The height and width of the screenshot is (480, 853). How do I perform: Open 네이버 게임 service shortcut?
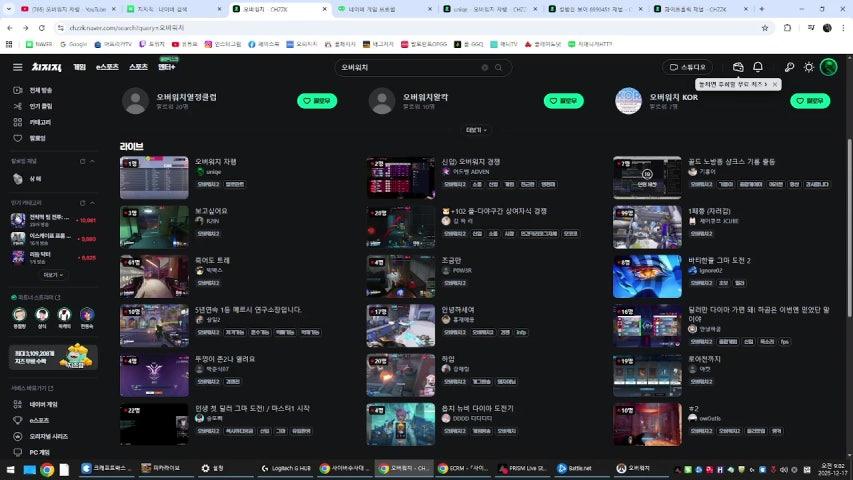36,404
